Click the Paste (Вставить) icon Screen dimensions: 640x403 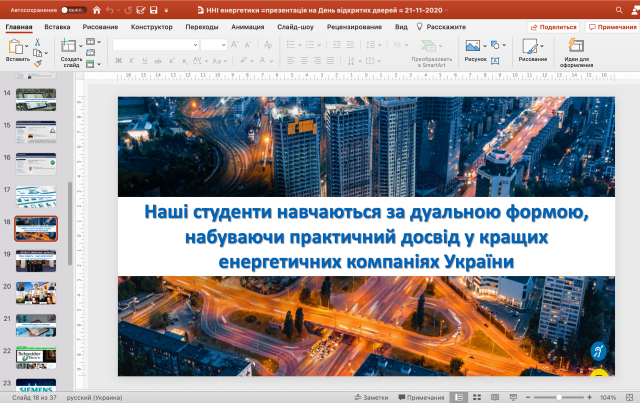[x=17, y=47]
